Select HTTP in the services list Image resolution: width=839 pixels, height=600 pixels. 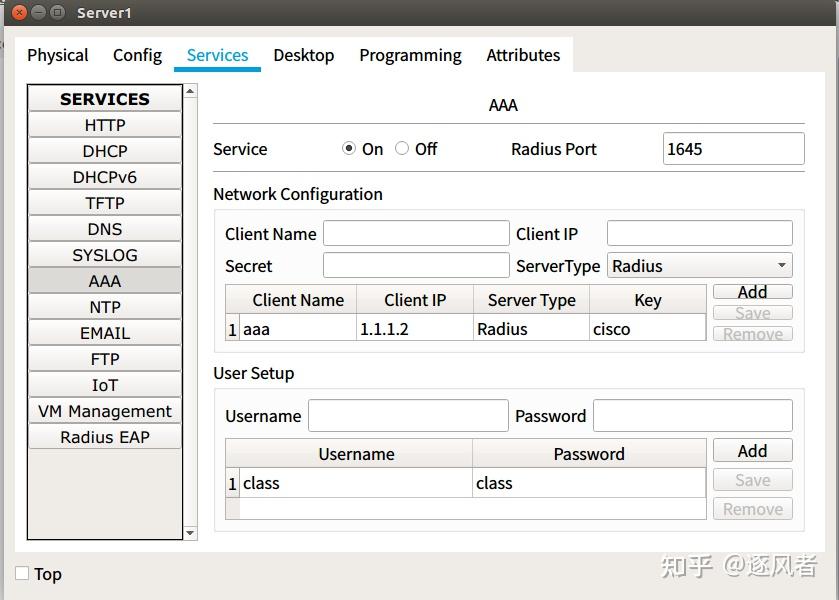pos(105,125)
